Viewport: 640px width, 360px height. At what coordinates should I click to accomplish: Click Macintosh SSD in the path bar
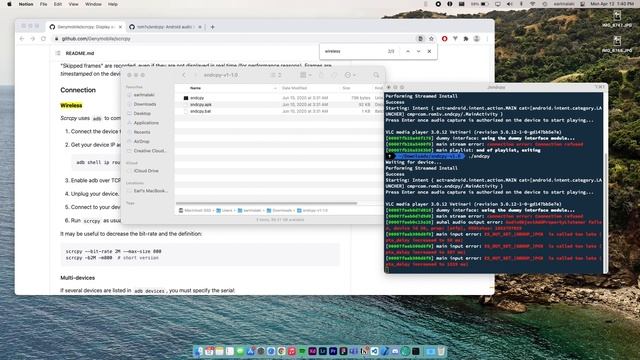pos(195,211)
